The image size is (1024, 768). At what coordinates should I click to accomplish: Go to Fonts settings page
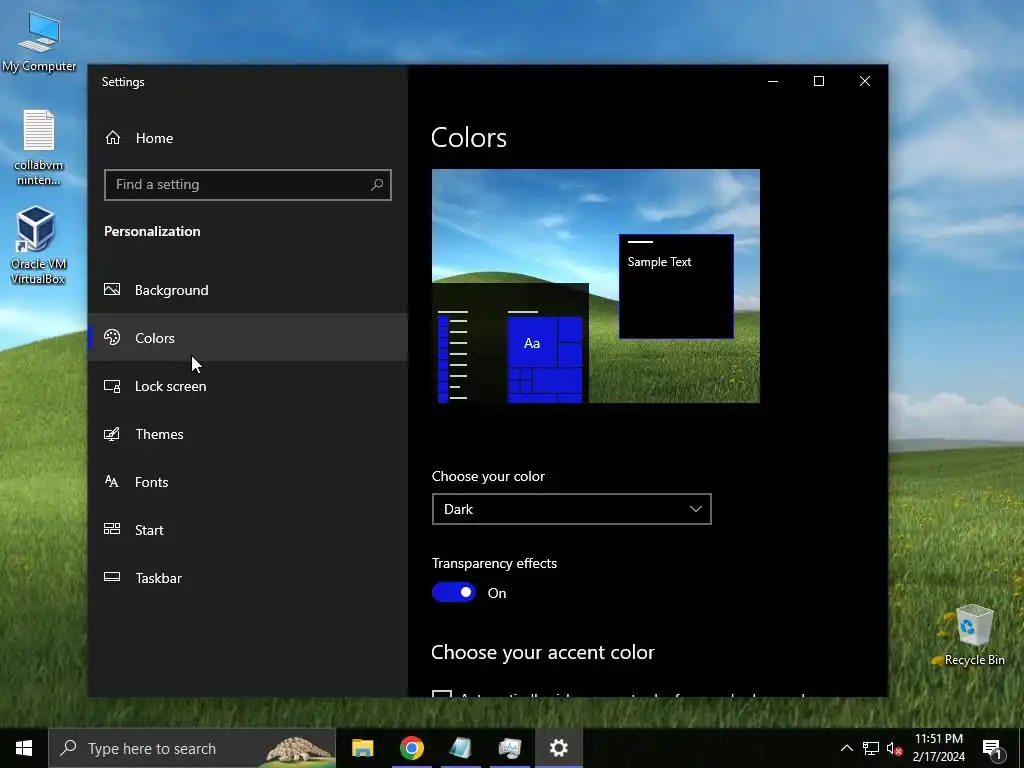[248, 482]
